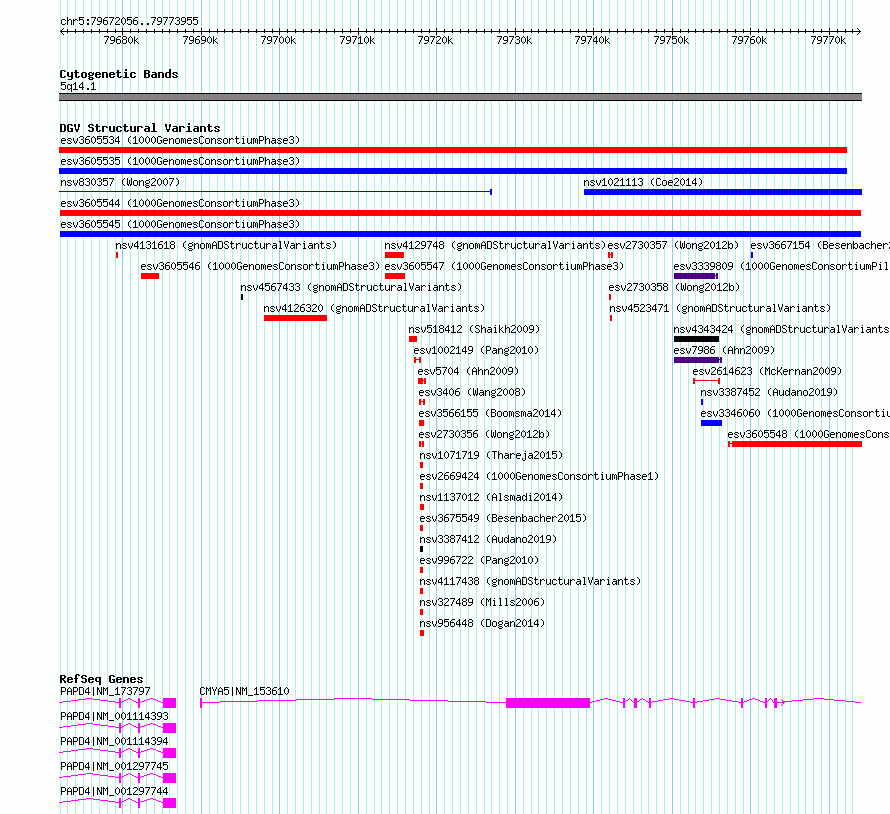Click the nsv4126320 red variant bar

coord(295,318)
